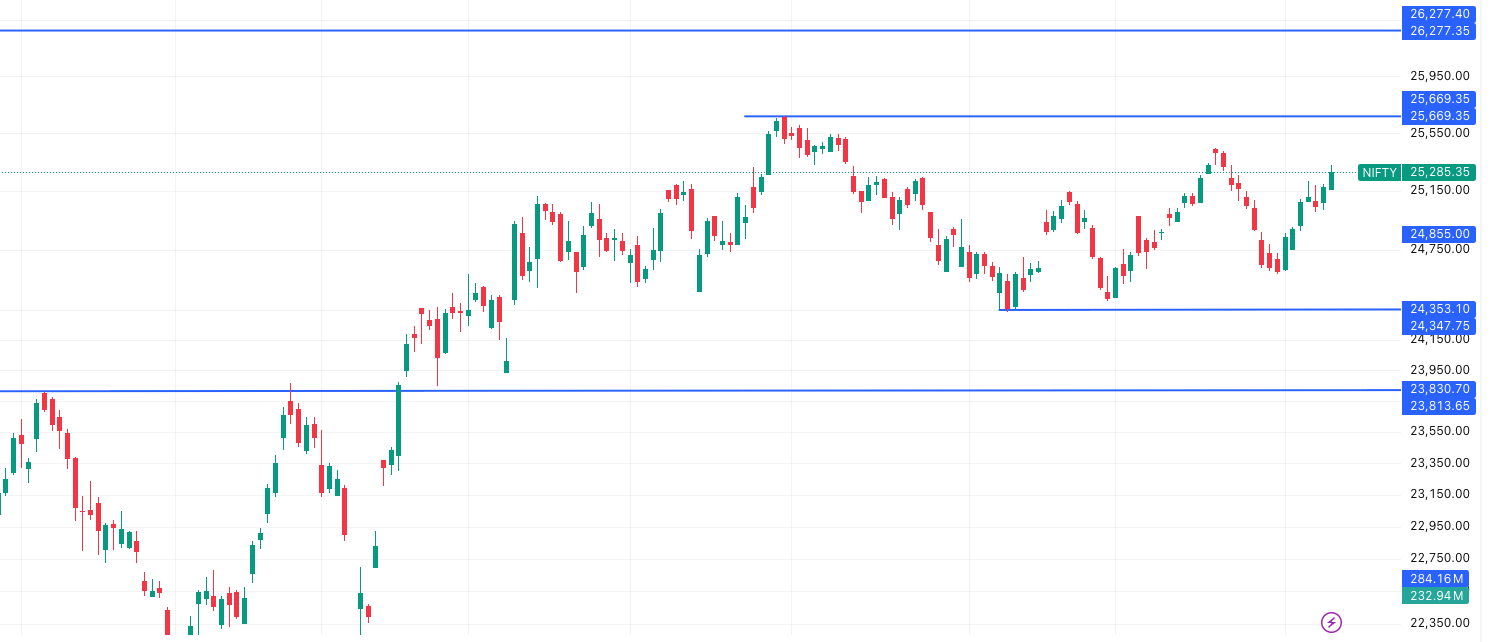
Task: Click the 22,750.00 price scale value
Action: pos(1439,558)
